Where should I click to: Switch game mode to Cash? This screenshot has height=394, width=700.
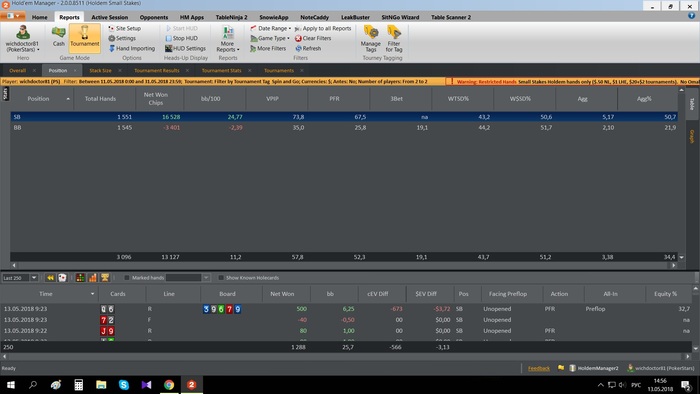[x=58, y=36]
